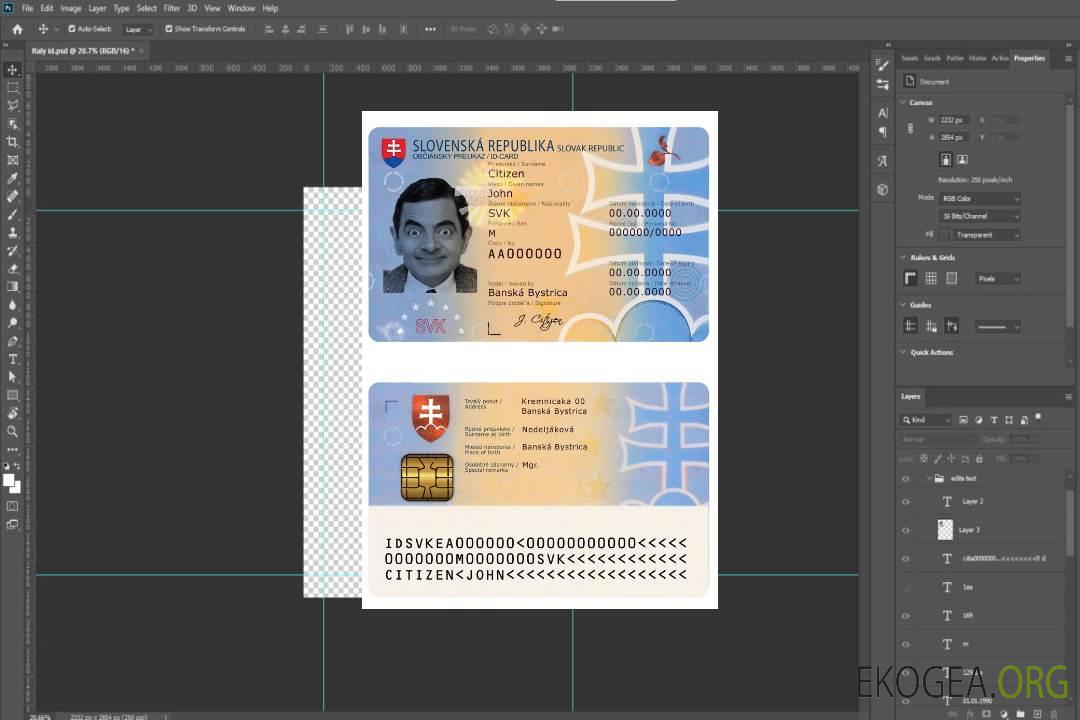
Task: Open the Filter menu
Action: pos(172,8)
